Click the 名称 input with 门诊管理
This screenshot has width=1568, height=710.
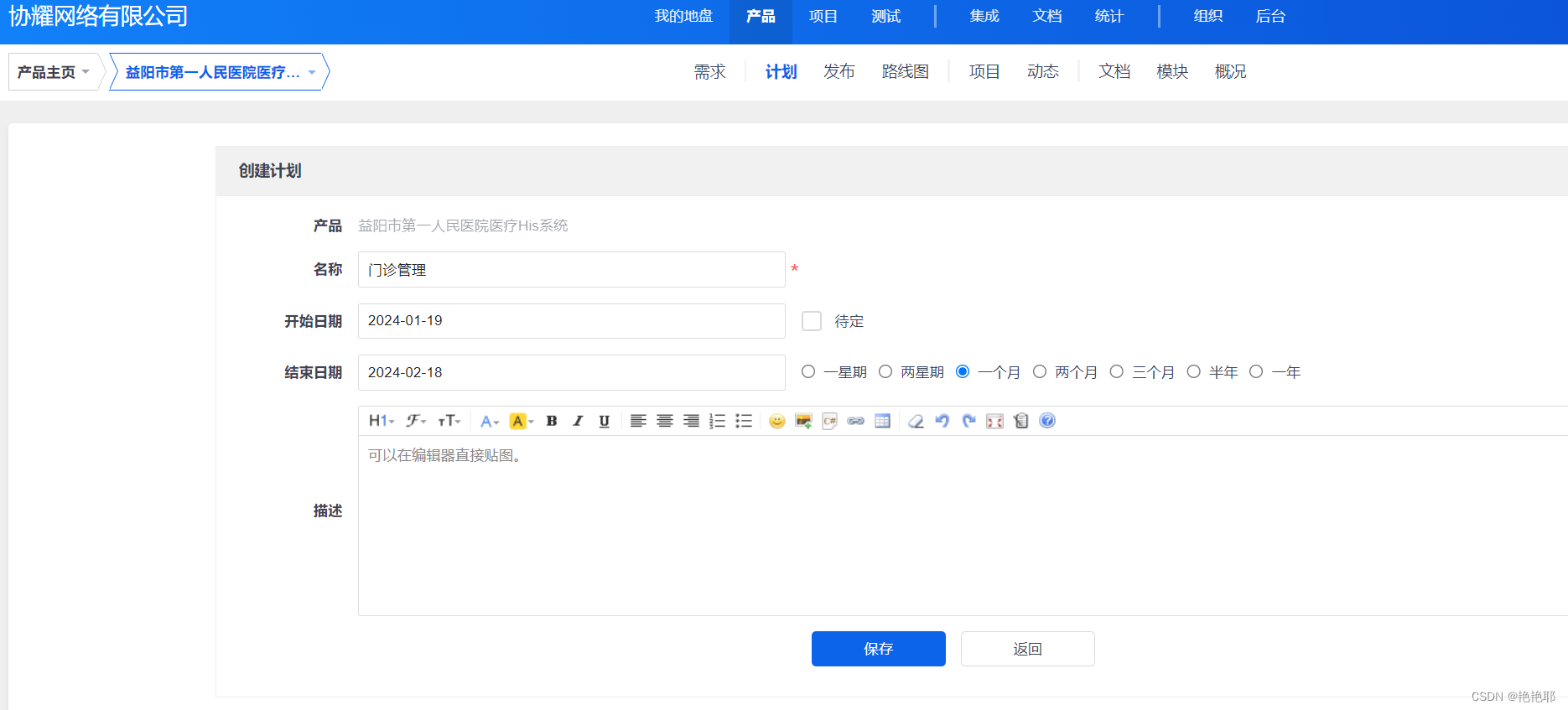coord(572,270)
